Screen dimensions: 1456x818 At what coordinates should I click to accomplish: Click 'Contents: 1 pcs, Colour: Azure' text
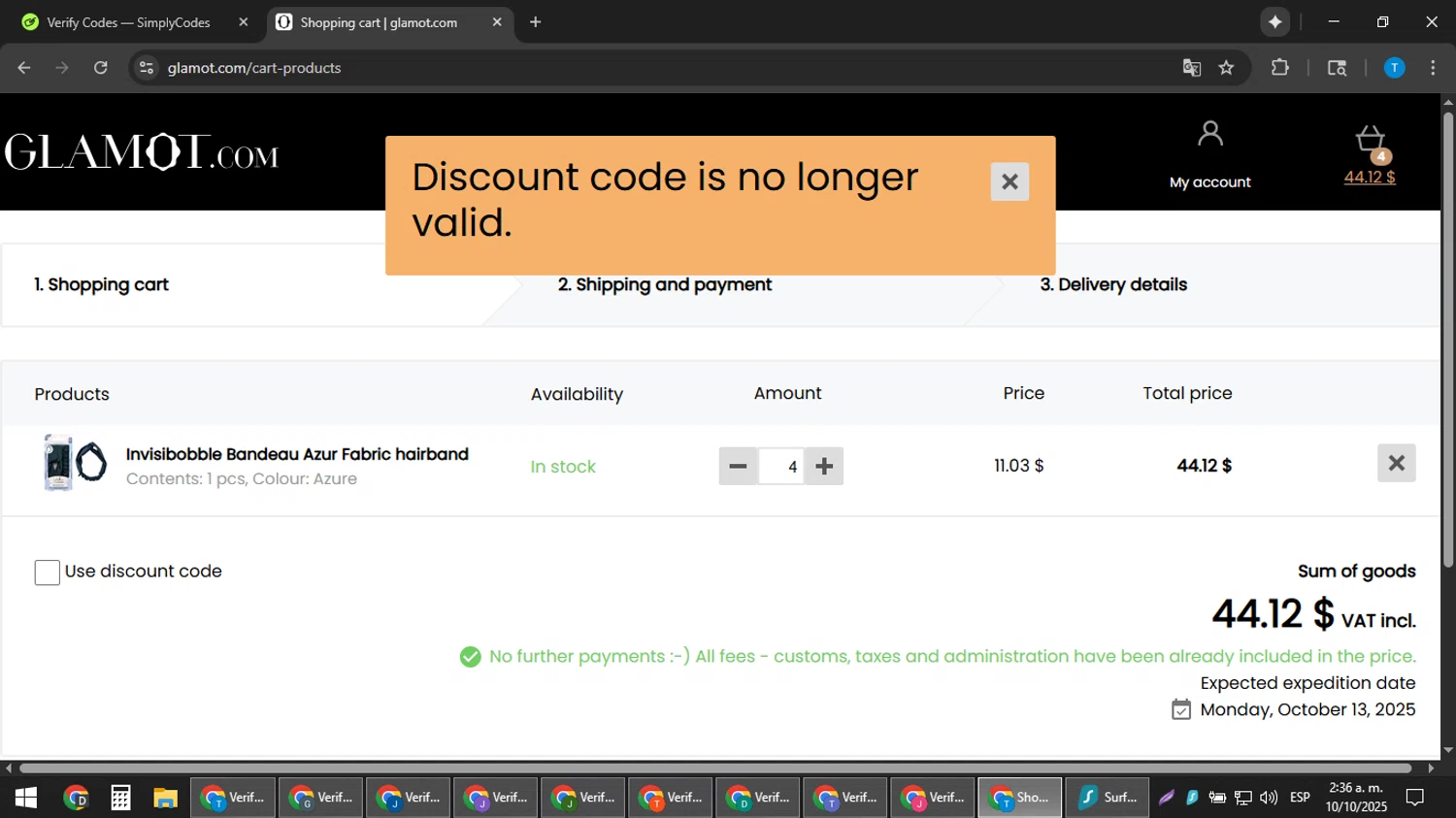tap(242, 479)
